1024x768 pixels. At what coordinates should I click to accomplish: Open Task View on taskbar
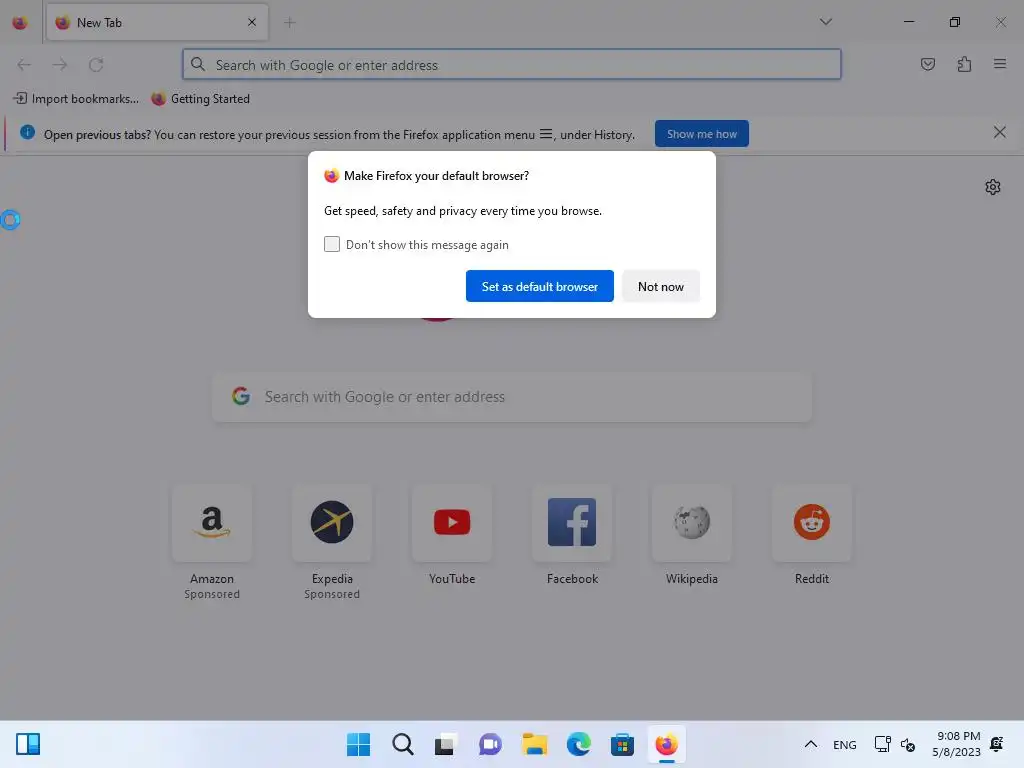[x=446, y=744]
